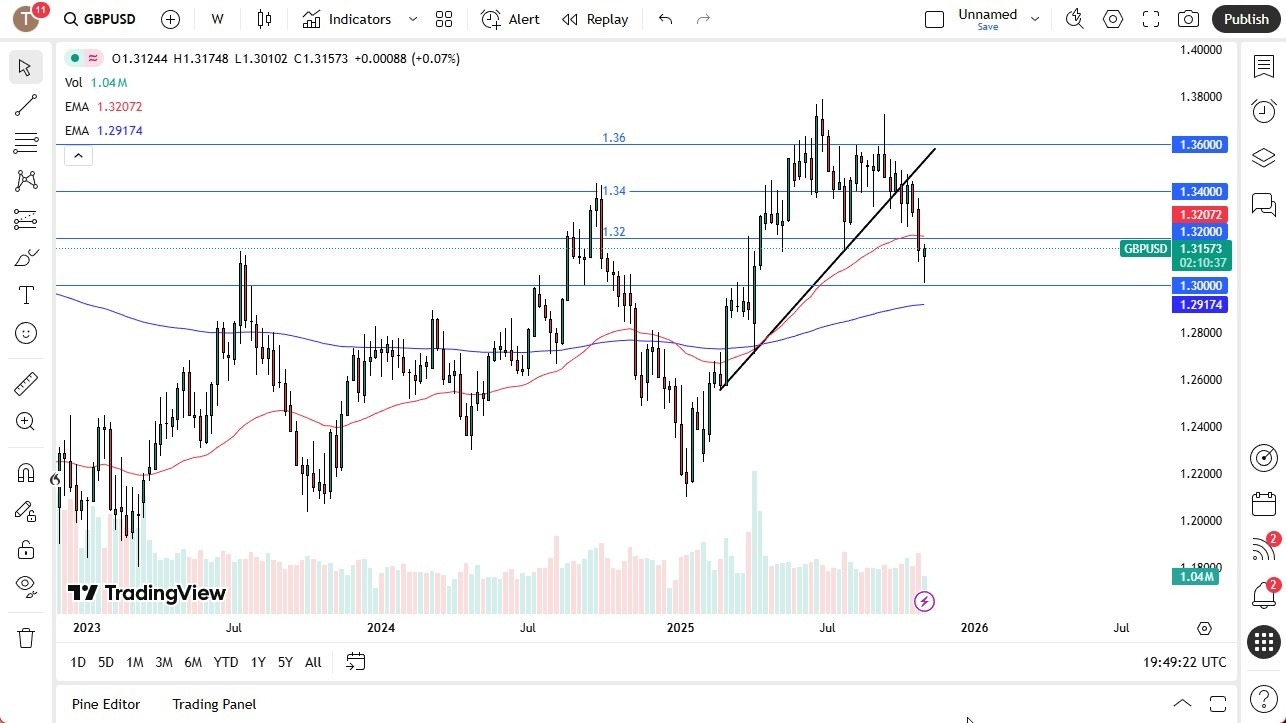The height and width of the screenshot is (723, 1286).
Task: Toggle magnet mode for drawings
Action: pos(26,472)
